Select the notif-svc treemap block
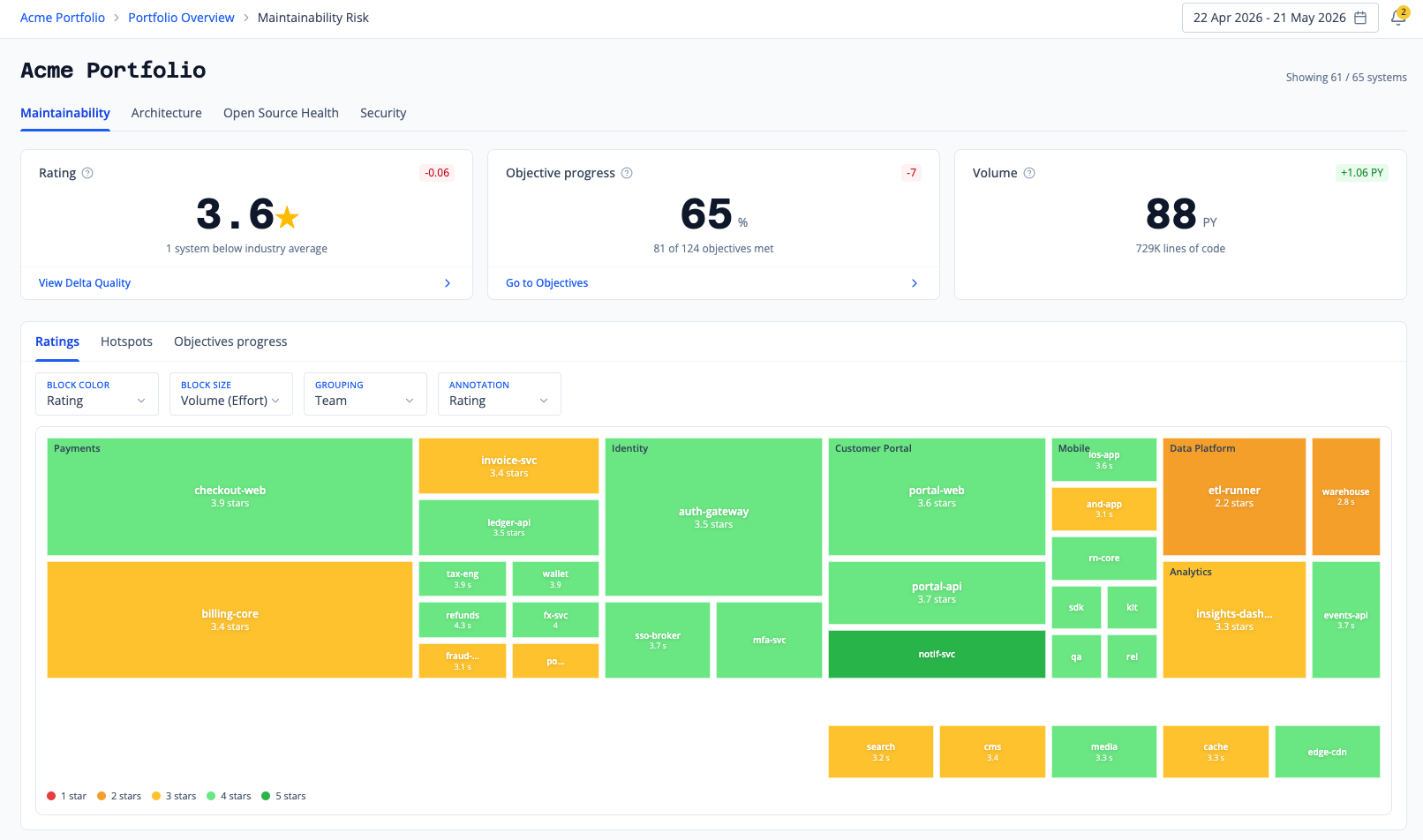 click(937, 654)
